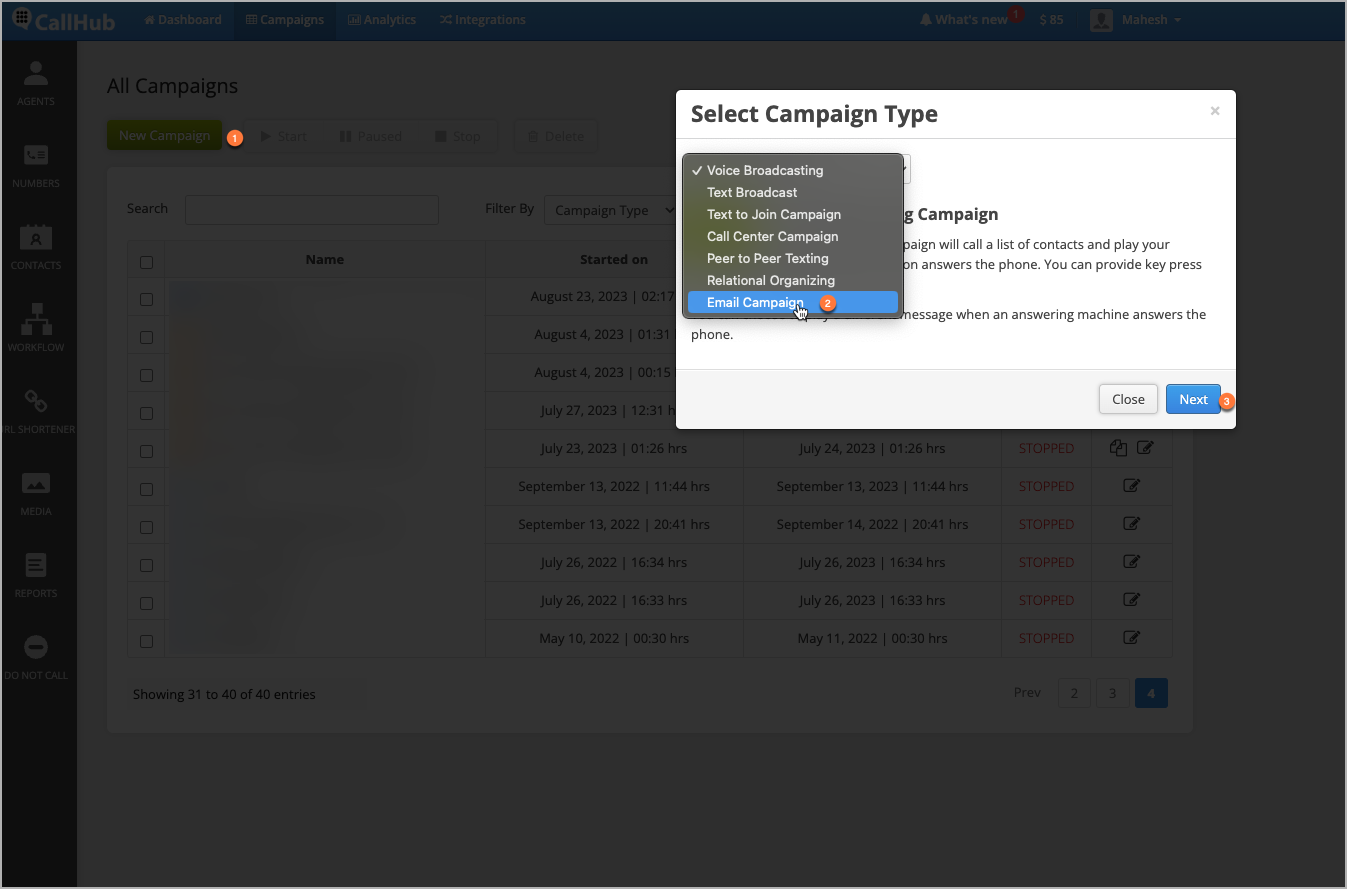Open the Reports sidebar section

click(x=36, y=575)
